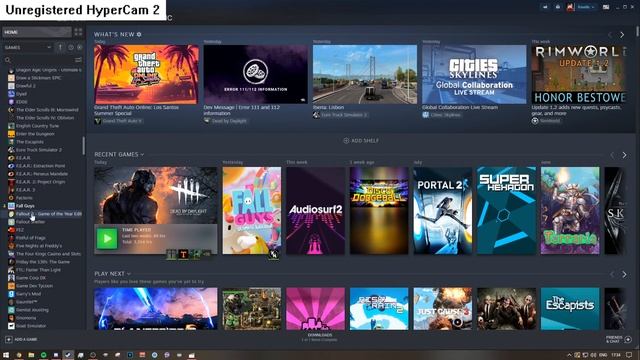Select Goat Simulator in the game list
Screen dimensions: 640x360
[31, 326]
